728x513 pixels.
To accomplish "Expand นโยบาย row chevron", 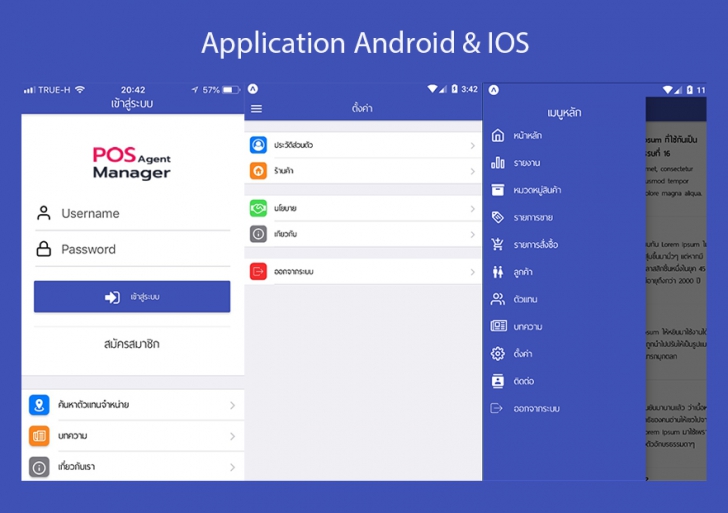I will click(x=472, y=208).
